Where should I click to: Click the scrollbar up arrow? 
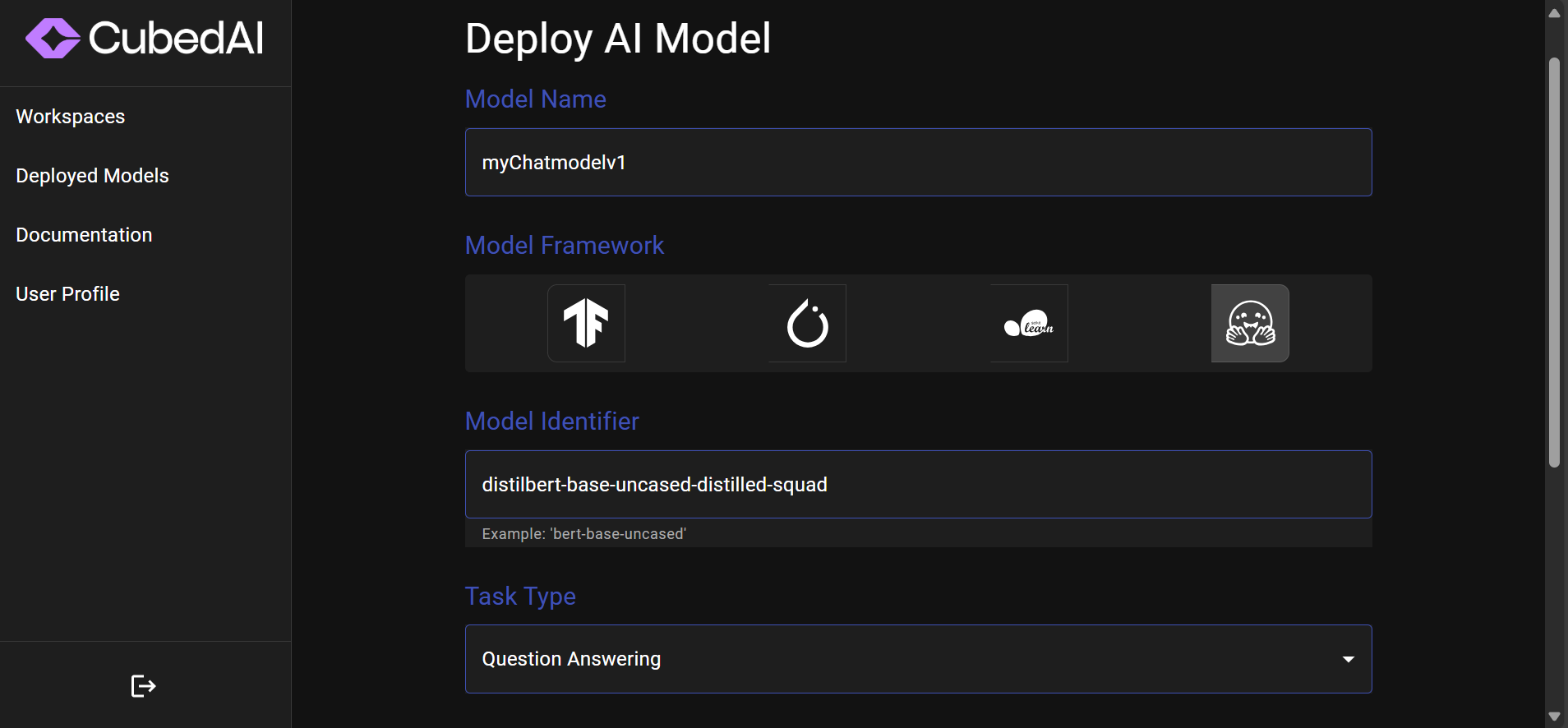1554,12
